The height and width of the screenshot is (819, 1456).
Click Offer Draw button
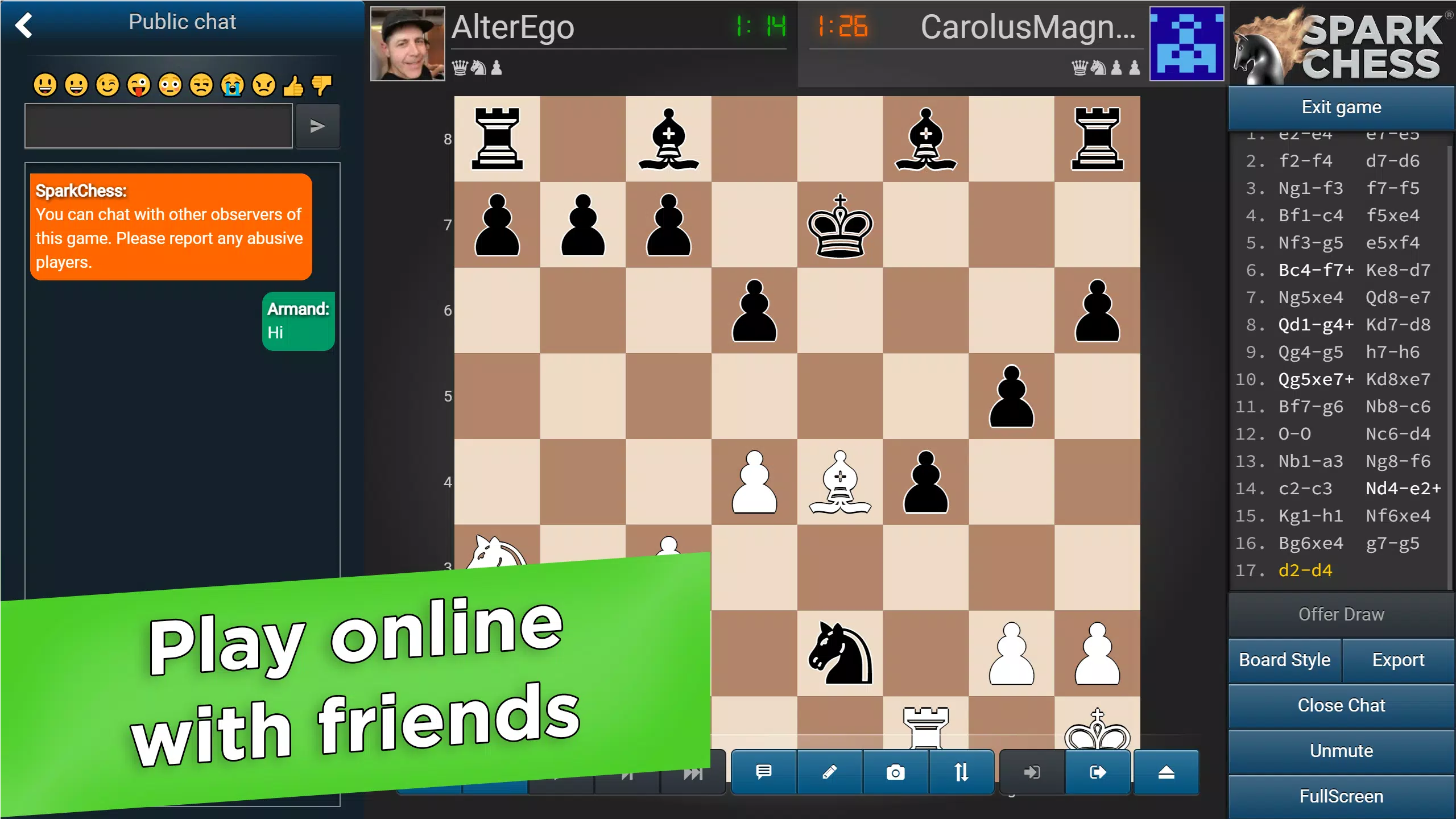pos(1341,614)
